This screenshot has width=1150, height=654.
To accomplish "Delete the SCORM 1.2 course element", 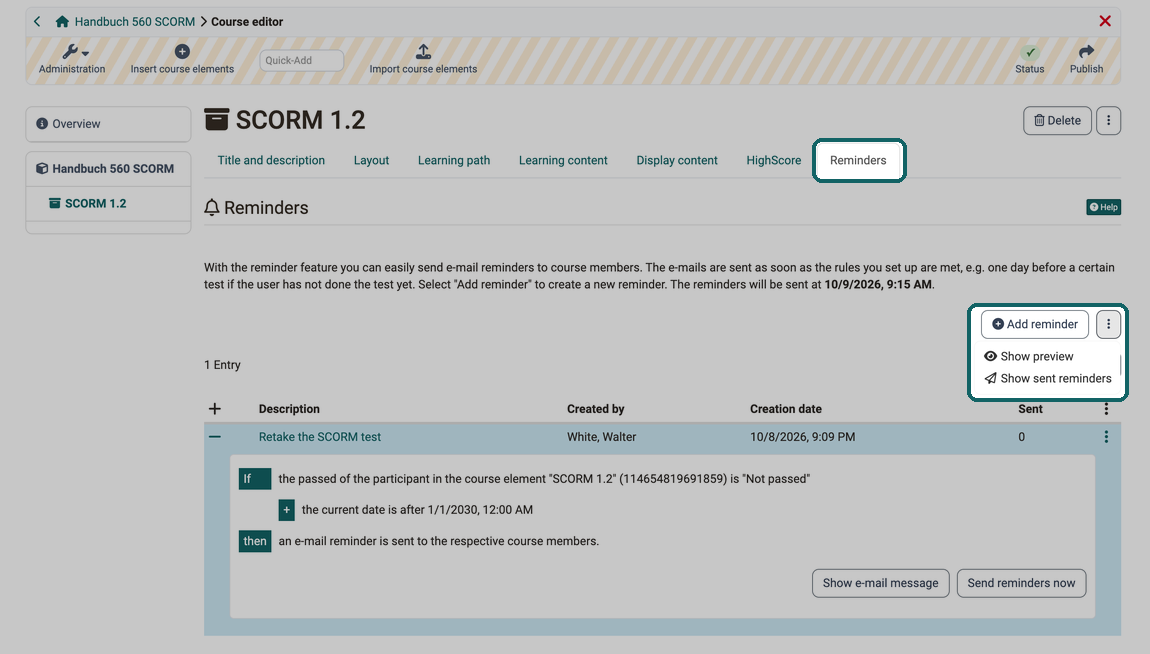I will (x=1057, y=121).
